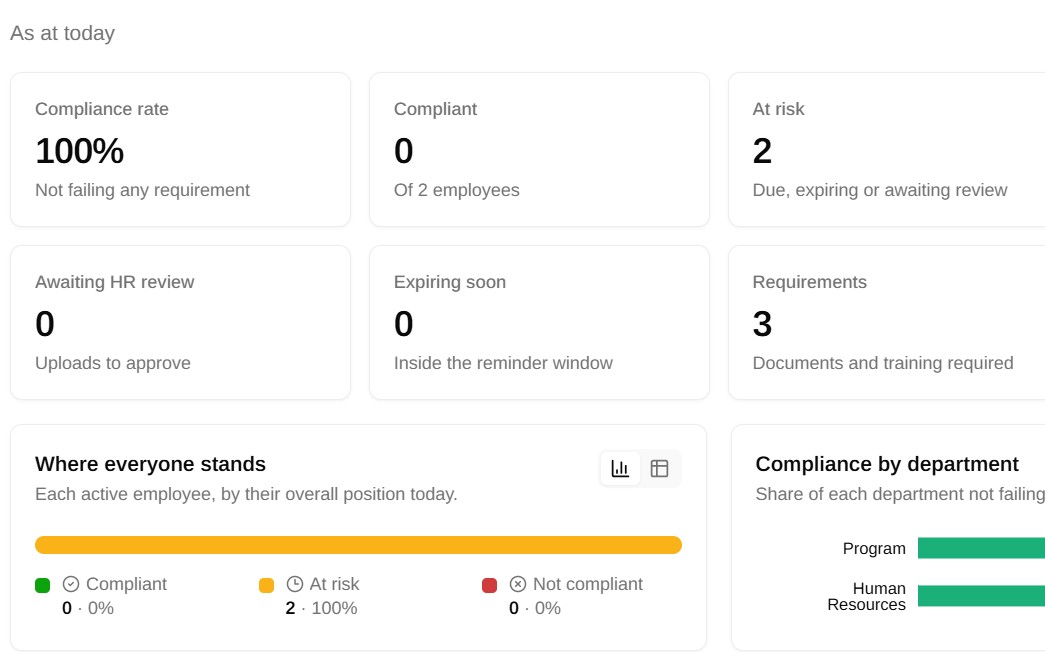This screenshot has height=652, width=1045.
Task: Switch to table view icon
Action: point(659,469)
